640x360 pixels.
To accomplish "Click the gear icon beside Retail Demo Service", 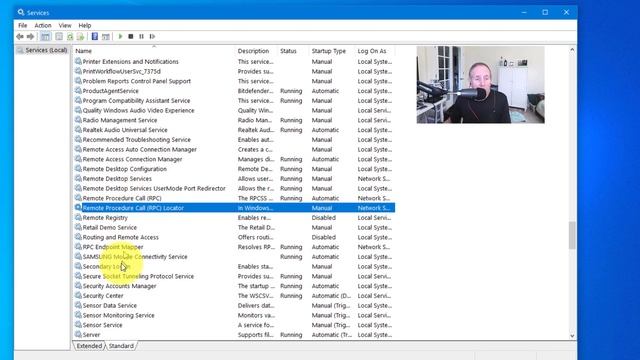I will [78, 227].
